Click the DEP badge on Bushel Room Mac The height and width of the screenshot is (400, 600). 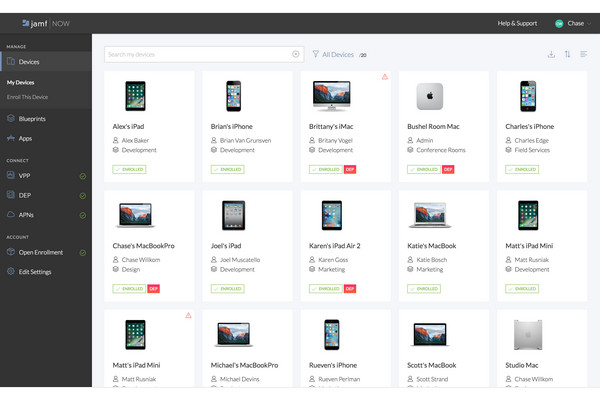(x=448, y=169)
